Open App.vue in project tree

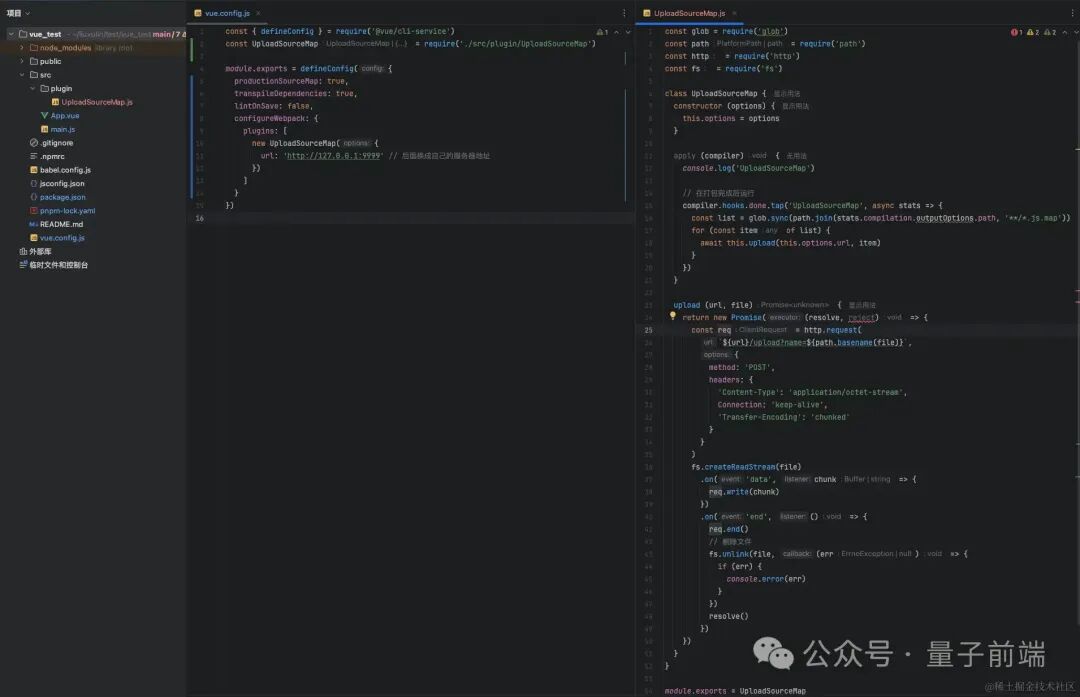pos(65,116)
